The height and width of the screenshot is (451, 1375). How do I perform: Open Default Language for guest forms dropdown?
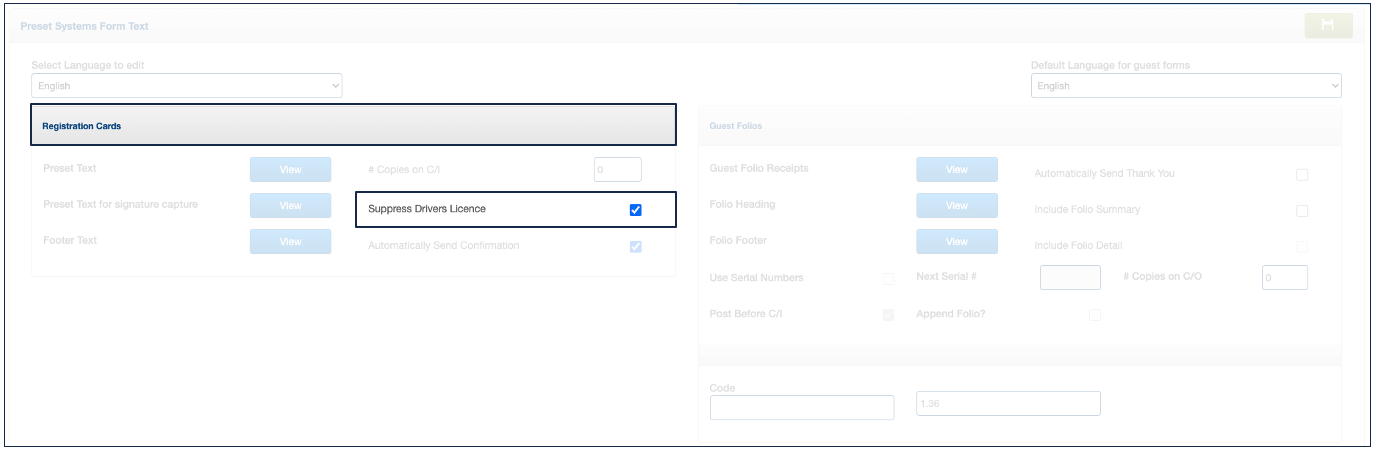[x=1186, y=86]
